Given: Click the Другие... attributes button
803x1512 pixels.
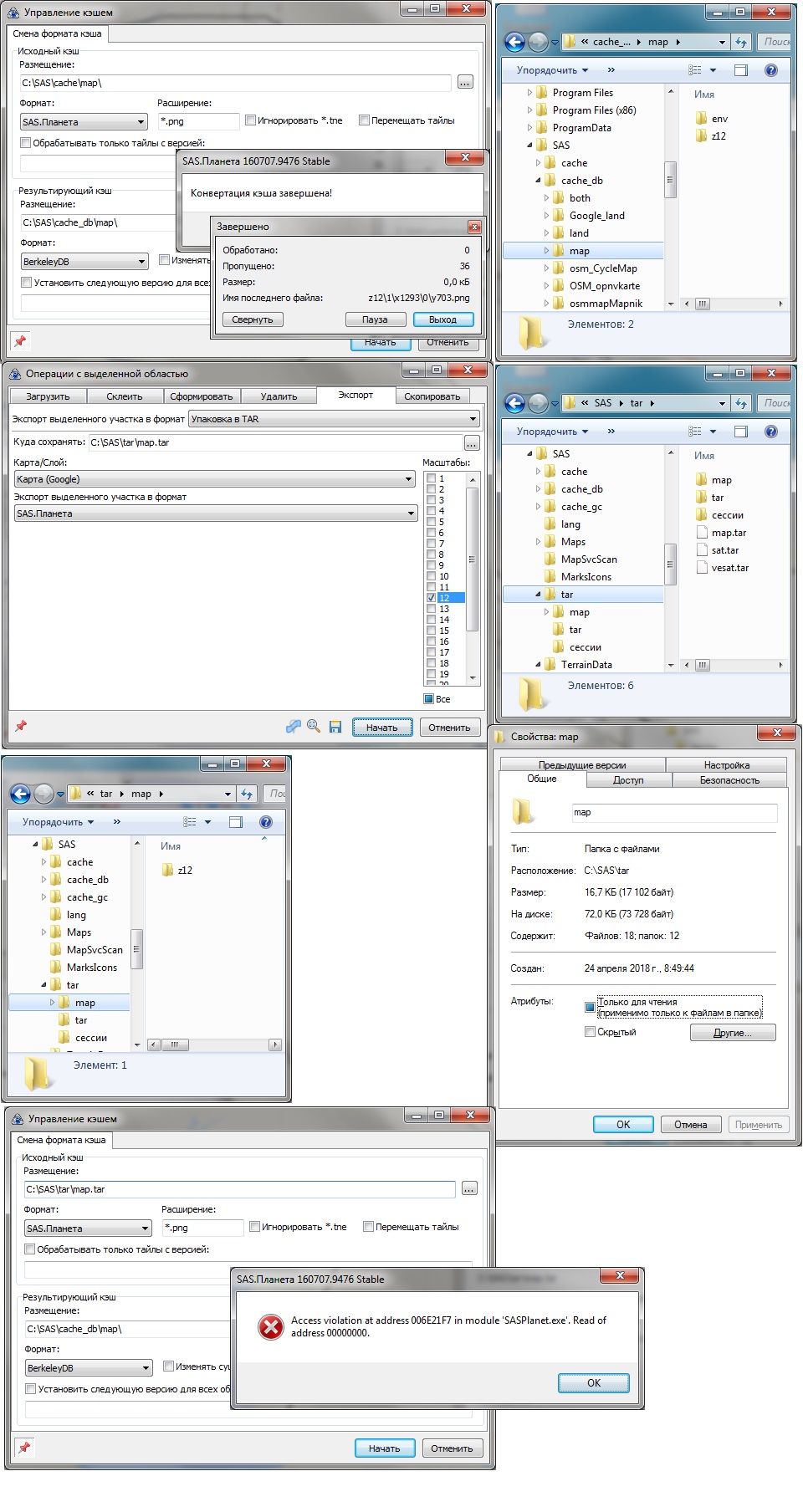Looking at the screenshot, I should tap(732, 1033).
